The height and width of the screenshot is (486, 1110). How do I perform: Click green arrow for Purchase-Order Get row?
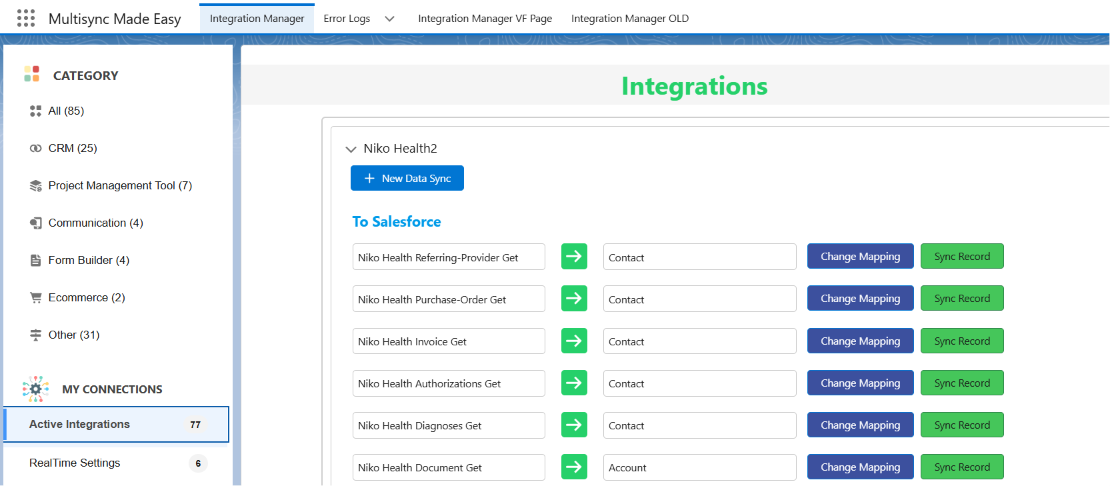[x=574, y=299]
